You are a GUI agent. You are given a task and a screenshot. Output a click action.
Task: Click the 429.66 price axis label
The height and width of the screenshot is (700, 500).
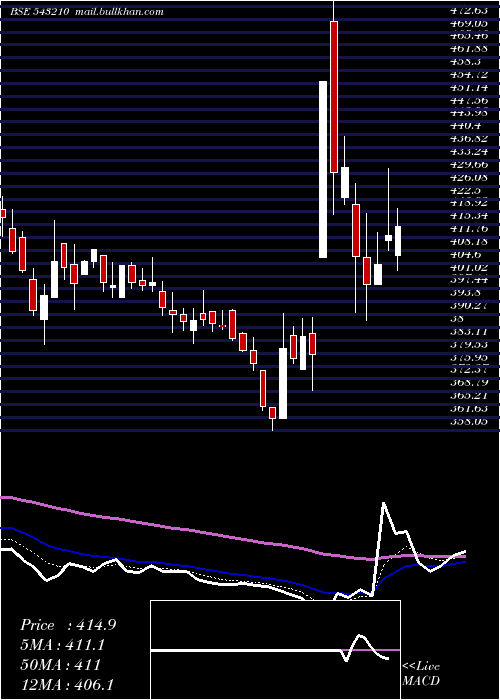[x=468, y=165]
